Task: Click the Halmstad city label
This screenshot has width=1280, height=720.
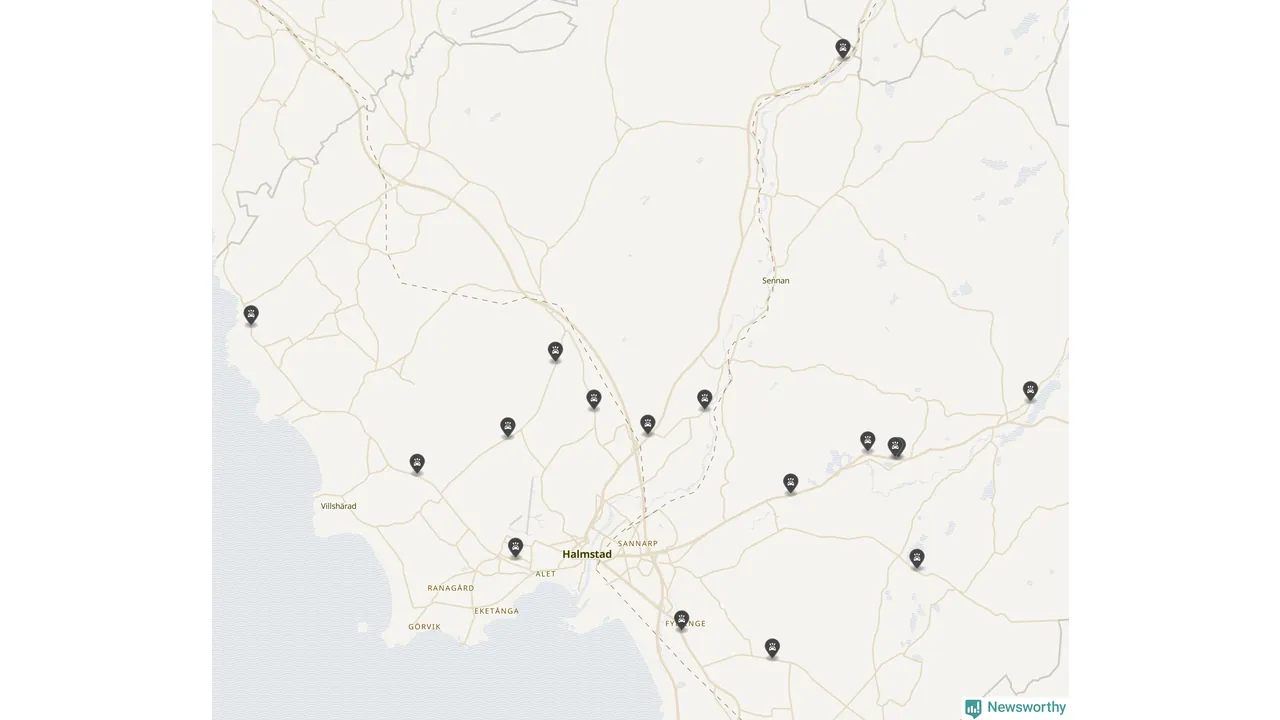Action: tap(587, 554)
